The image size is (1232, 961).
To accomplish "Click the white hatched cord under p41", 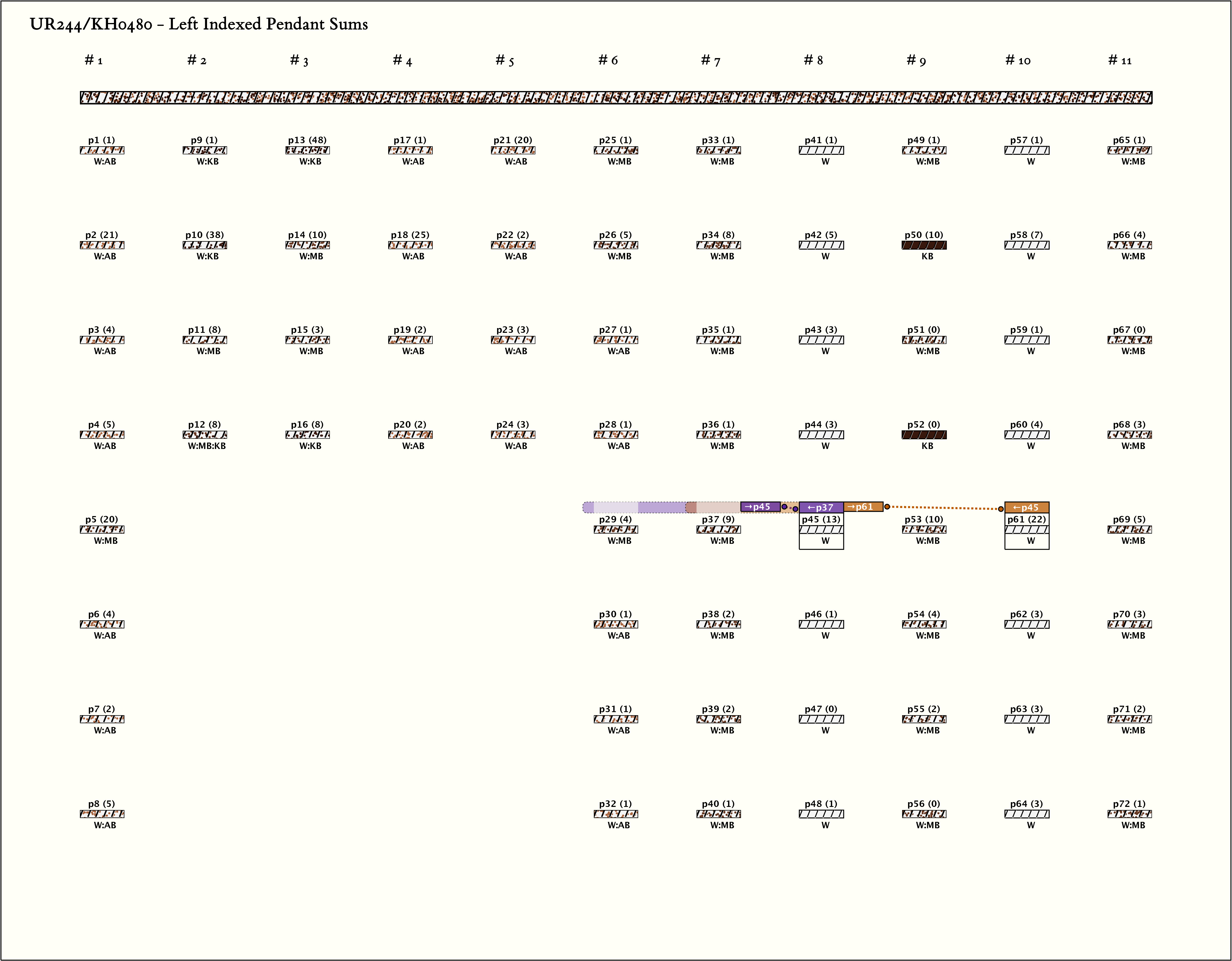I will 821,151.
